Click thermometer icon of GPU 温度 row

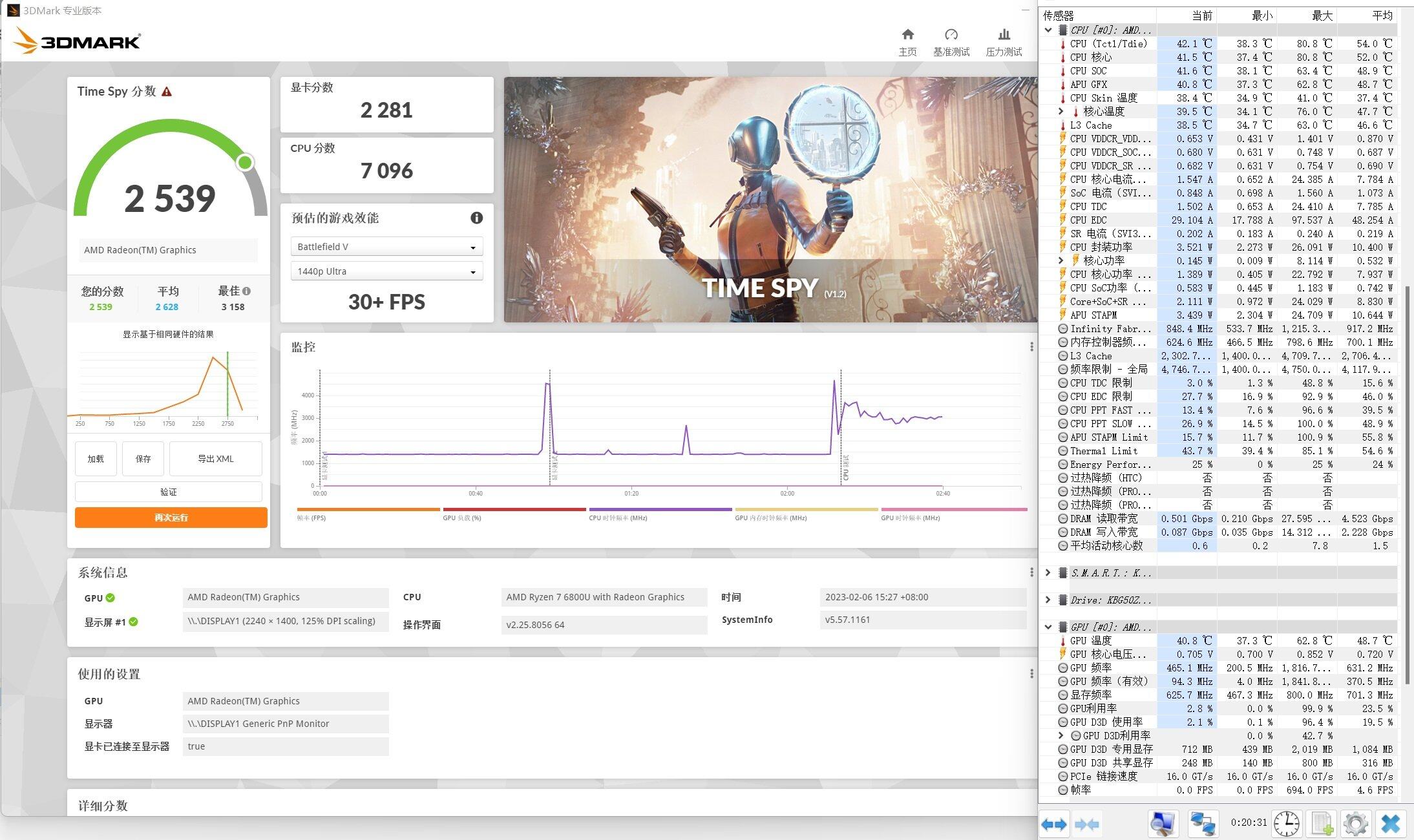[1062, 641]
